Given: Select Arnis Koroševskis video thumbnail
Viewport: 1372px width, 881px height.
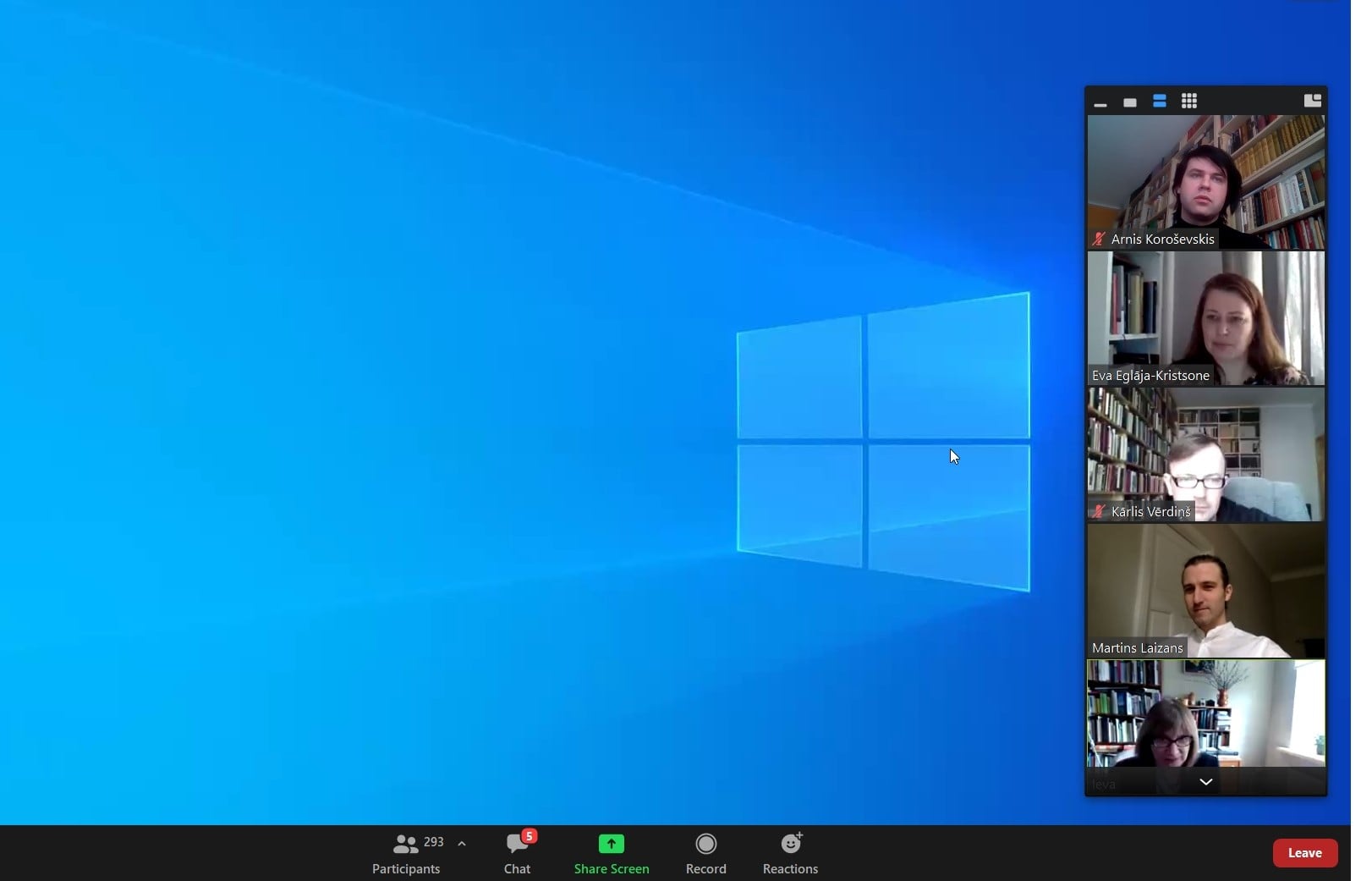Looking at the screenshot, I should pos(1206,182).
